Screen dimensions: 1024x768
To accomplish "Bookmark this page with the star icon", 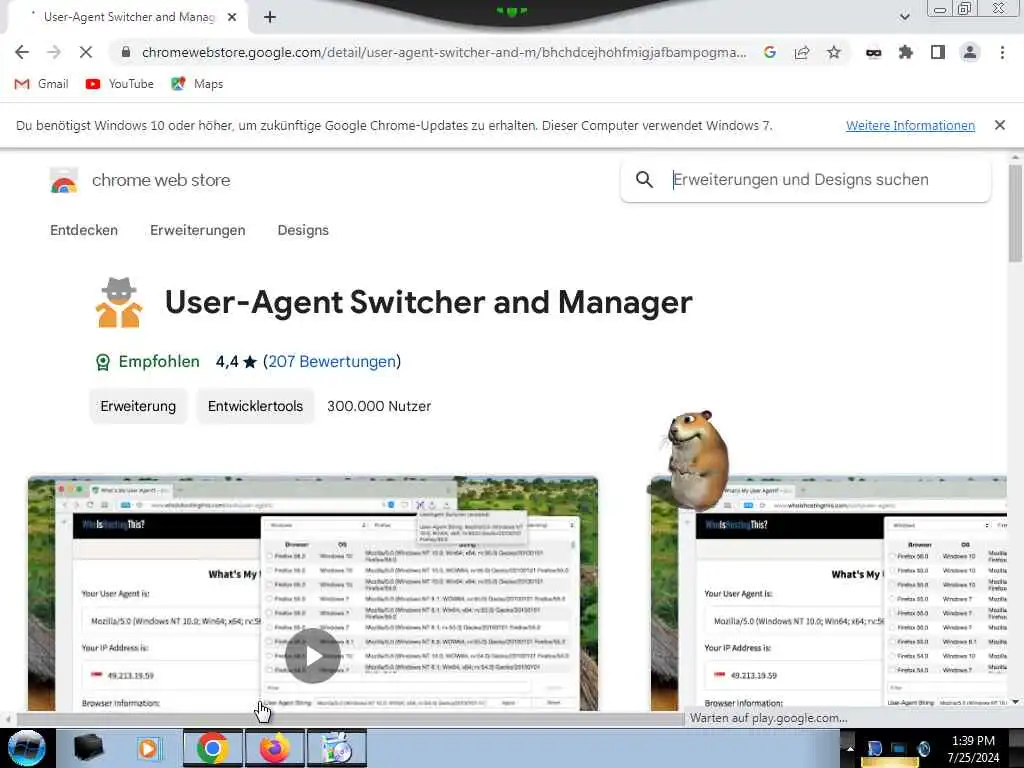I will (x=834, y=52).
